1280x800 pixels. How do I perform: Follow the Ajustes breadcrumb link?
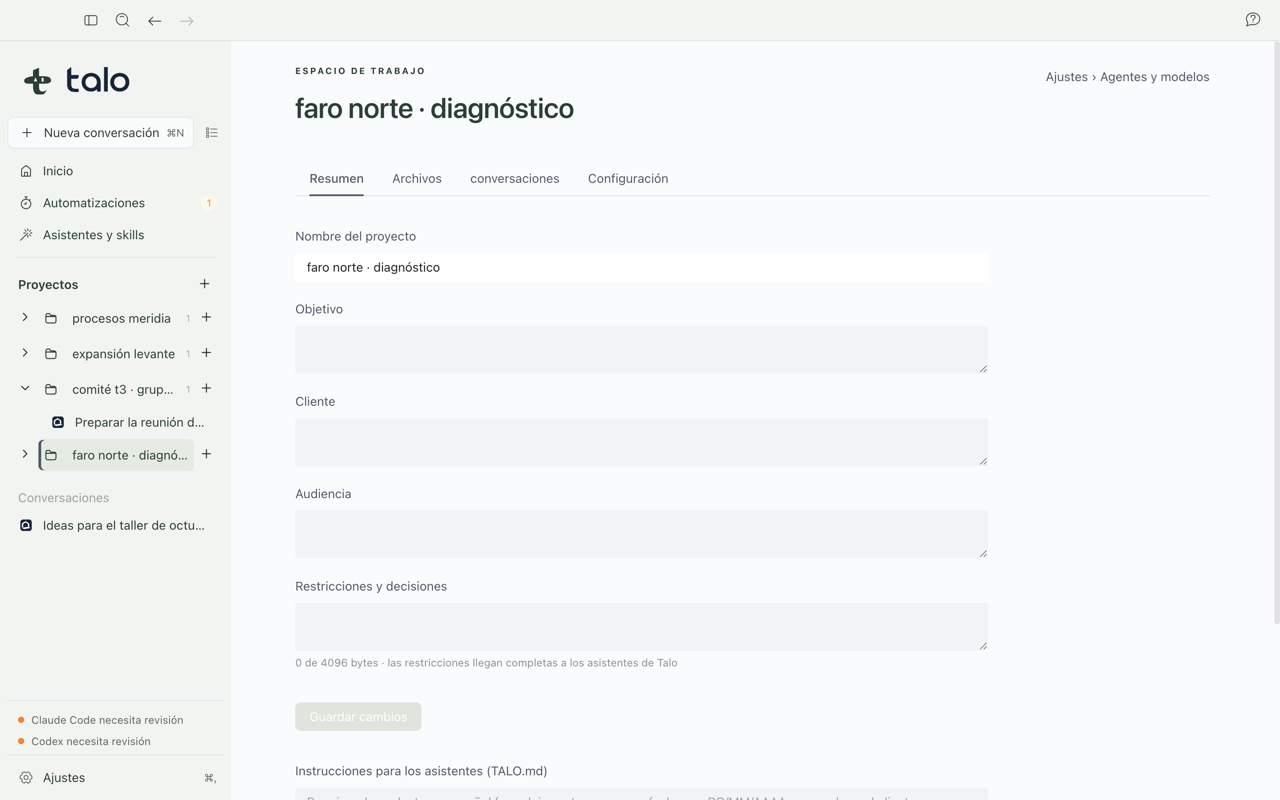1067,77
